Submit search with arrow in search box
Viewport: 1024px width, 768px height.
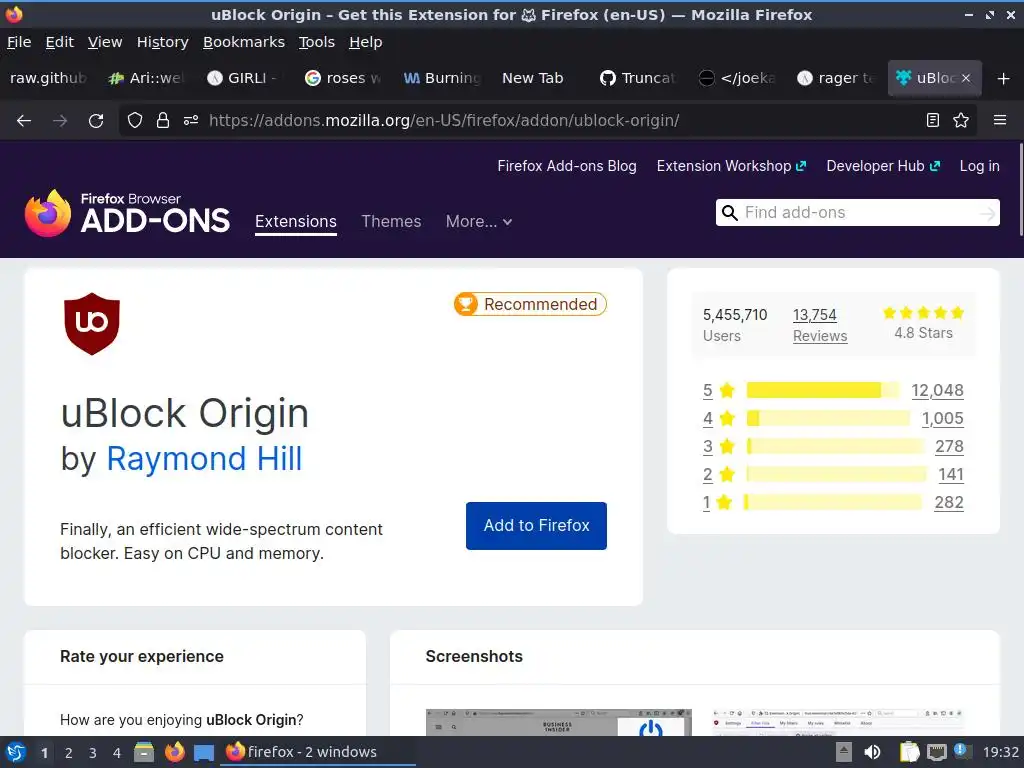pyautogui.click(x=987, y=213)
